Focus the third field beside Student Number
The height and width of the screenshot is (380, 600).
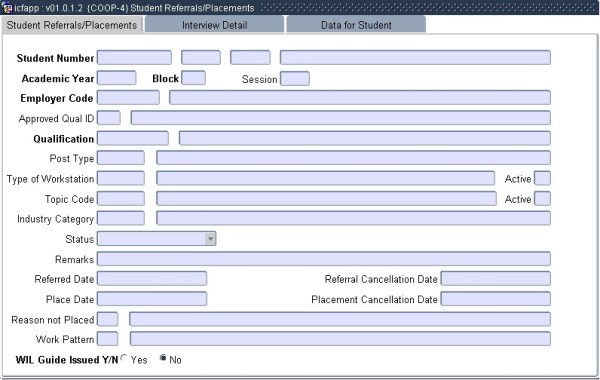pos(250,58)
